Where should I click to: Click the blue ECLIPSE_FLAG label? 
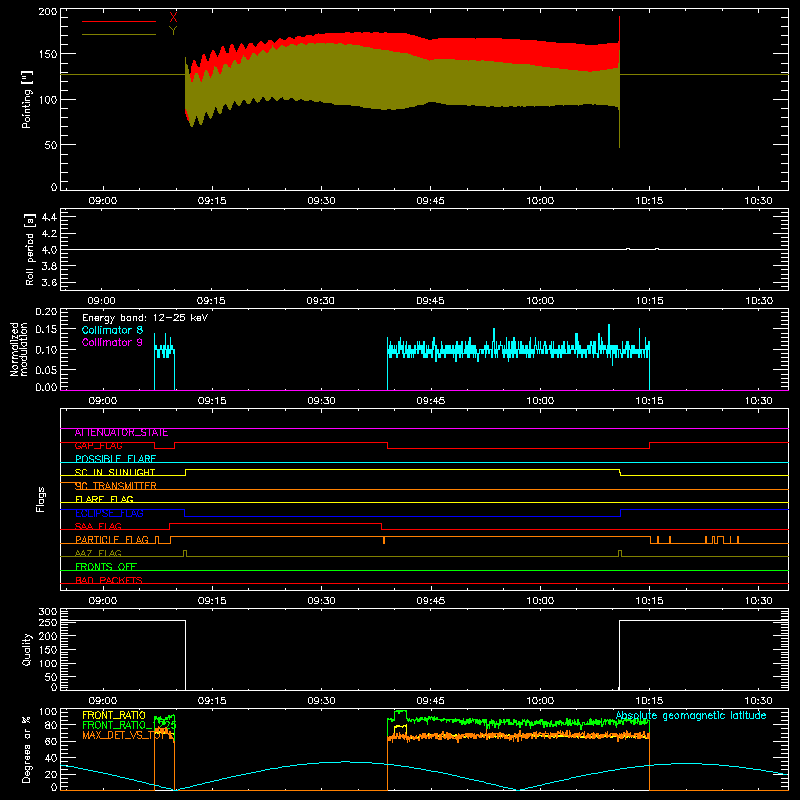click(x=109, y=513)
